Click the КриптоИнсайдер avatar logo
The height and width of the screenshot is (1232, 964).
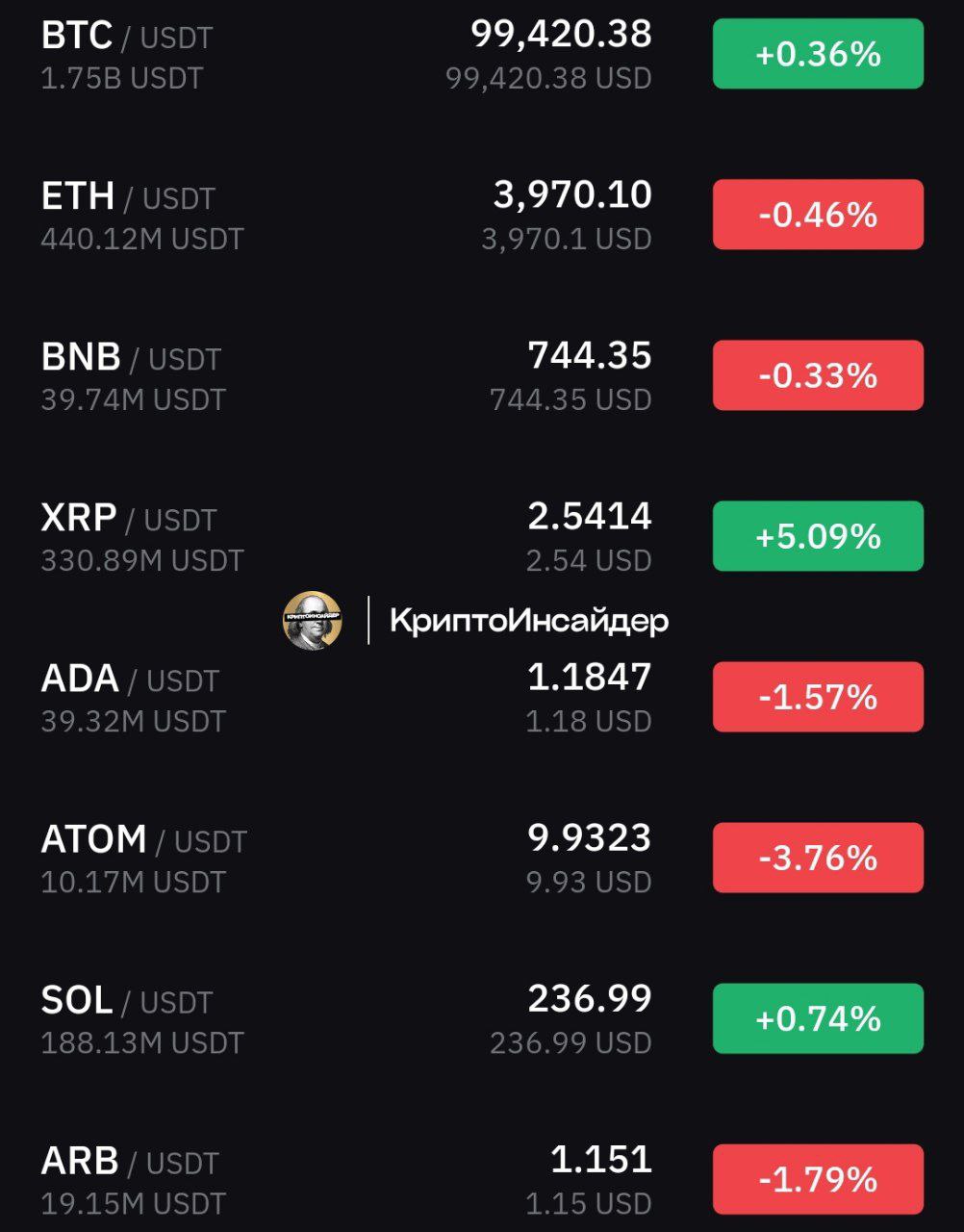[312, 620]
